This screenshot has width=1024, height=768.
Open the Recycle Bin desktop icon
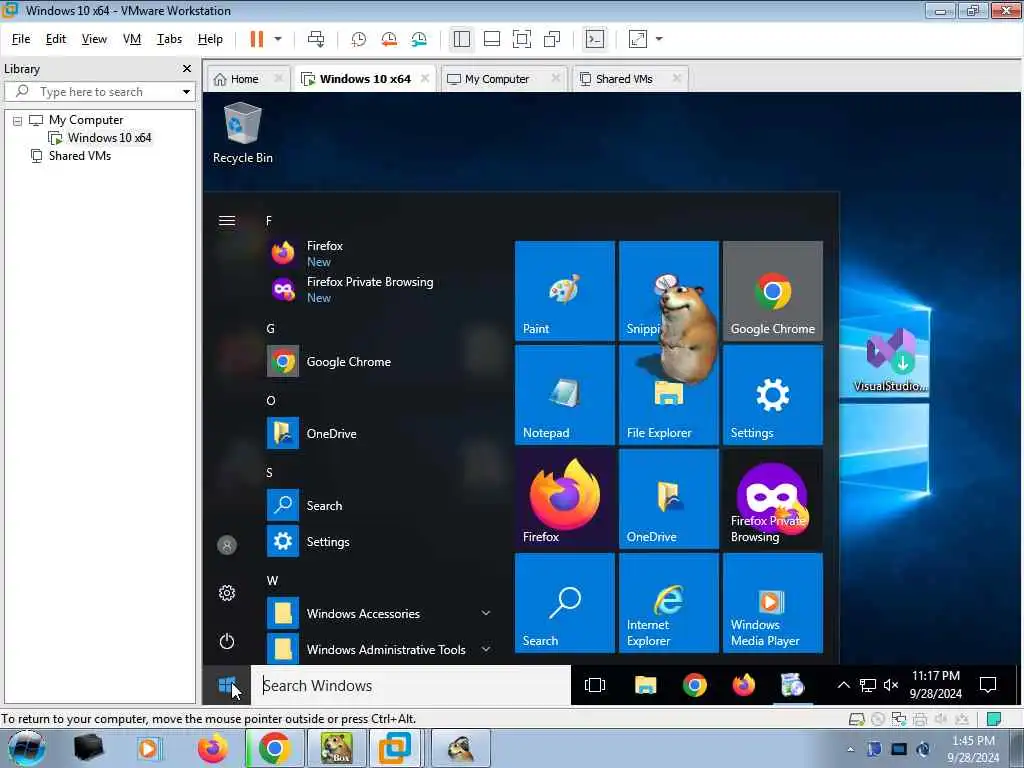[242, 133]
